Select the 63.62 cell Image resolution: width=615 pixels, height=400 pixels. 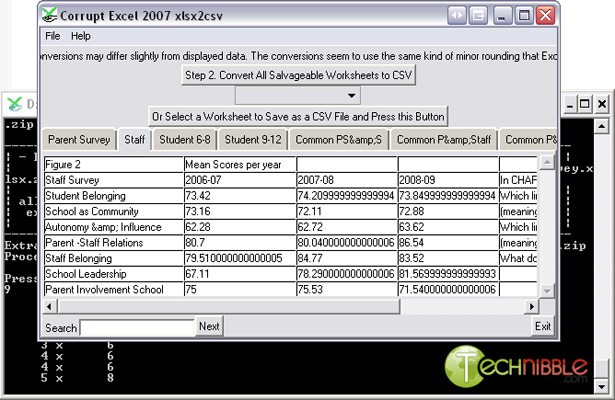point(448,227)
